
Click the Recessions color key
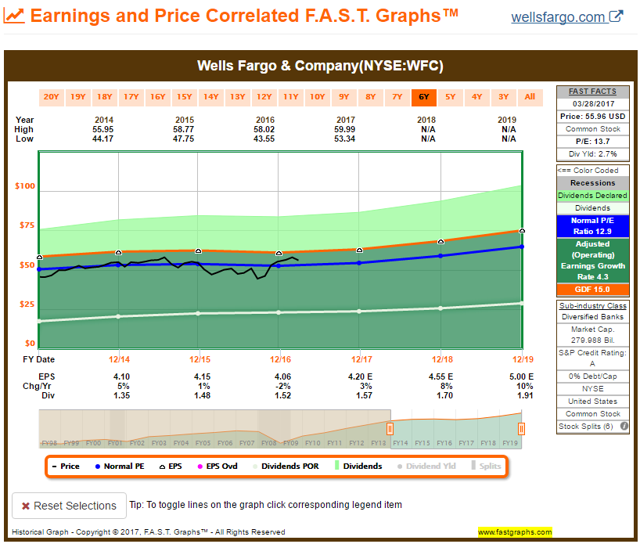[593, 183]
